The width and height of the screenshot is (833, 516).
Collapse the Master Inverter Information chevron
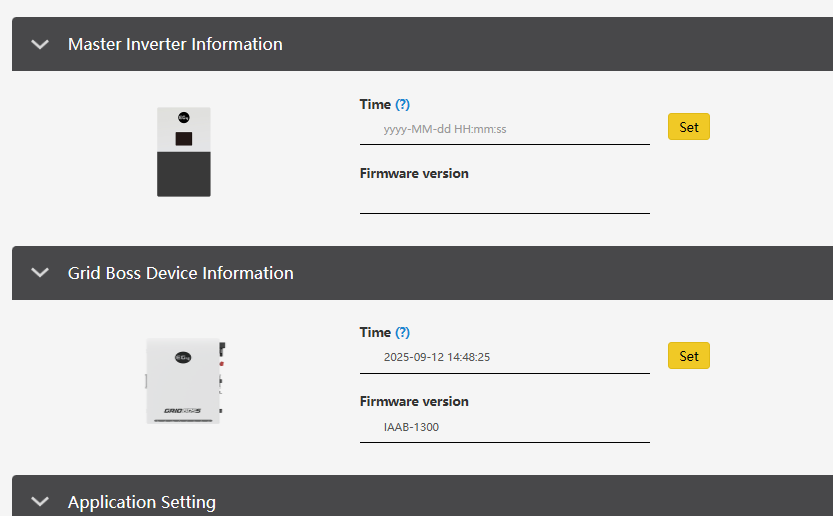[40, 44]
